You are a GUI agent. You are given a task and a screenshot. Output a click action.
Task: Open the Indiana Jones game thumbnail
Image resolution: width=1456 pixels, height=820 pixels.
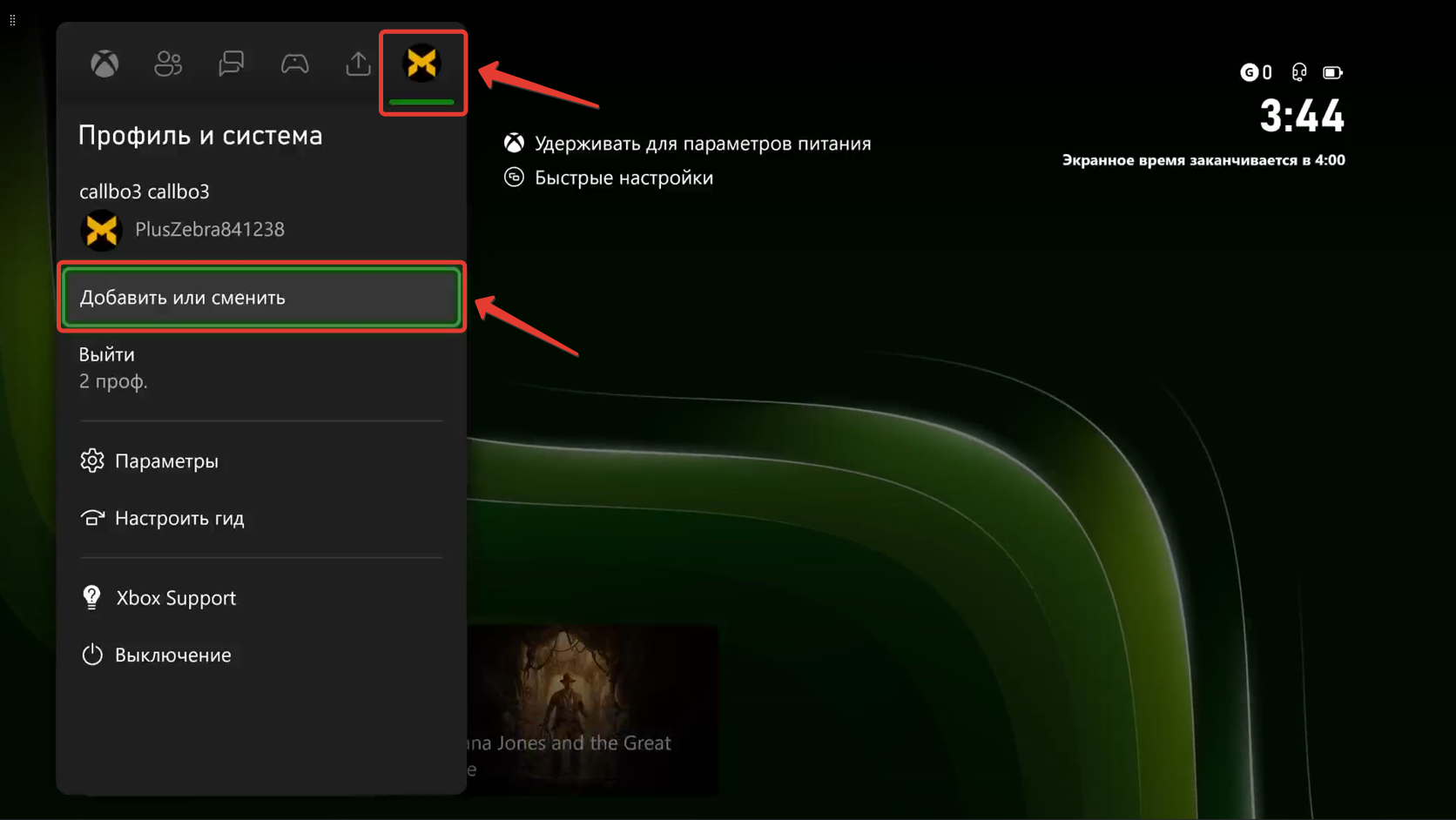point(593,709)
